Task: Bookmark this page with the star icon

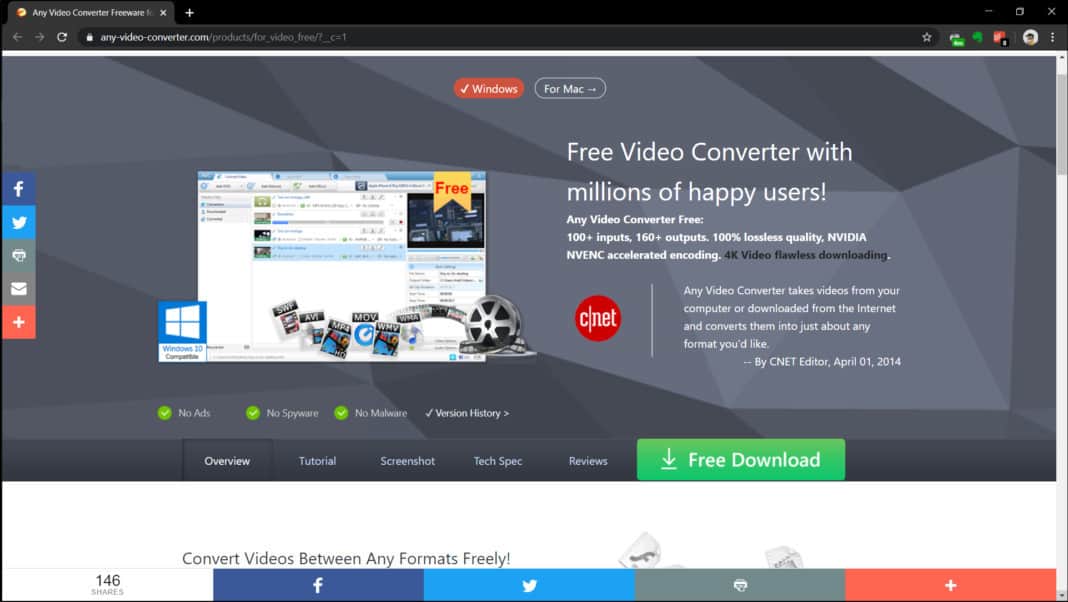Action: pos(926,37)
